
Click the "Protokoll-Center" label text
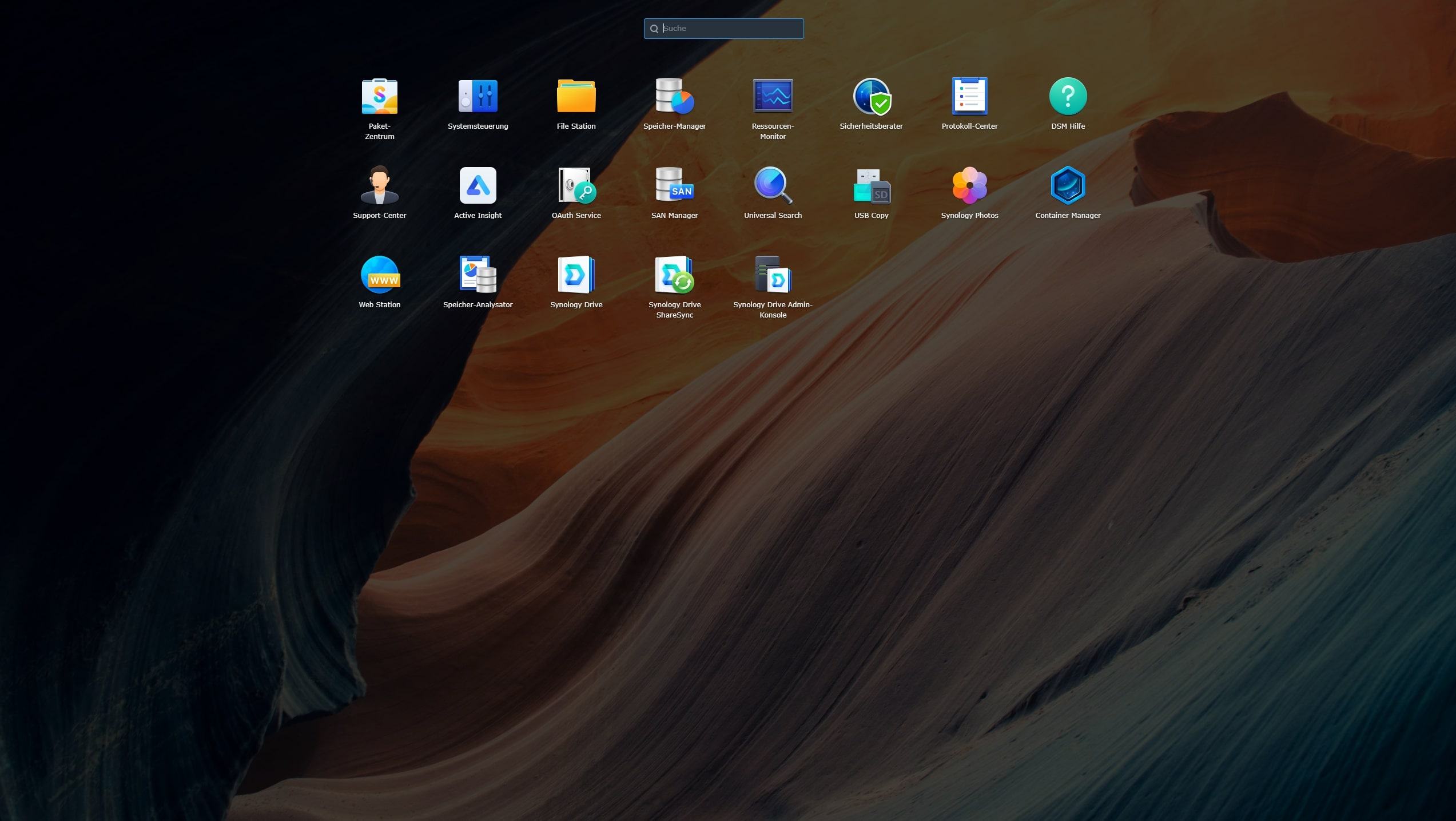tap(969, 126)
